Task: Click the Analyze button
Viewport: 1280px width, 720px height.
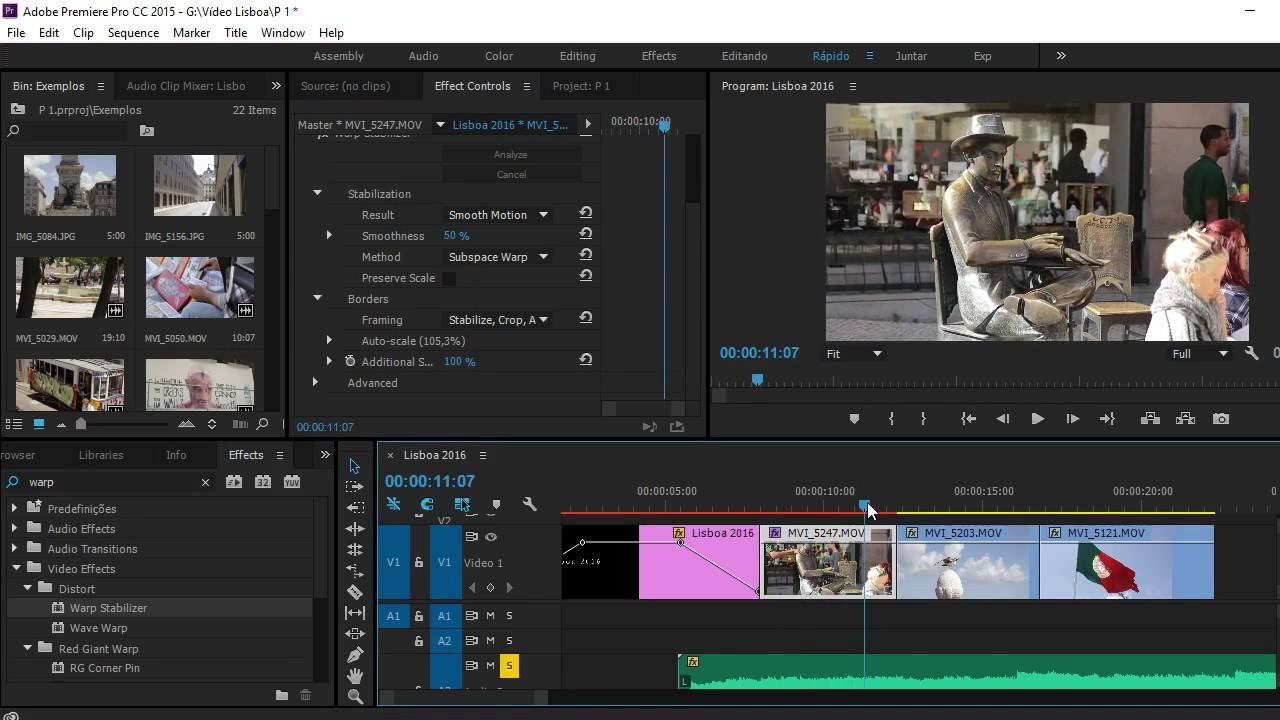Action: [x=511, y=154]
